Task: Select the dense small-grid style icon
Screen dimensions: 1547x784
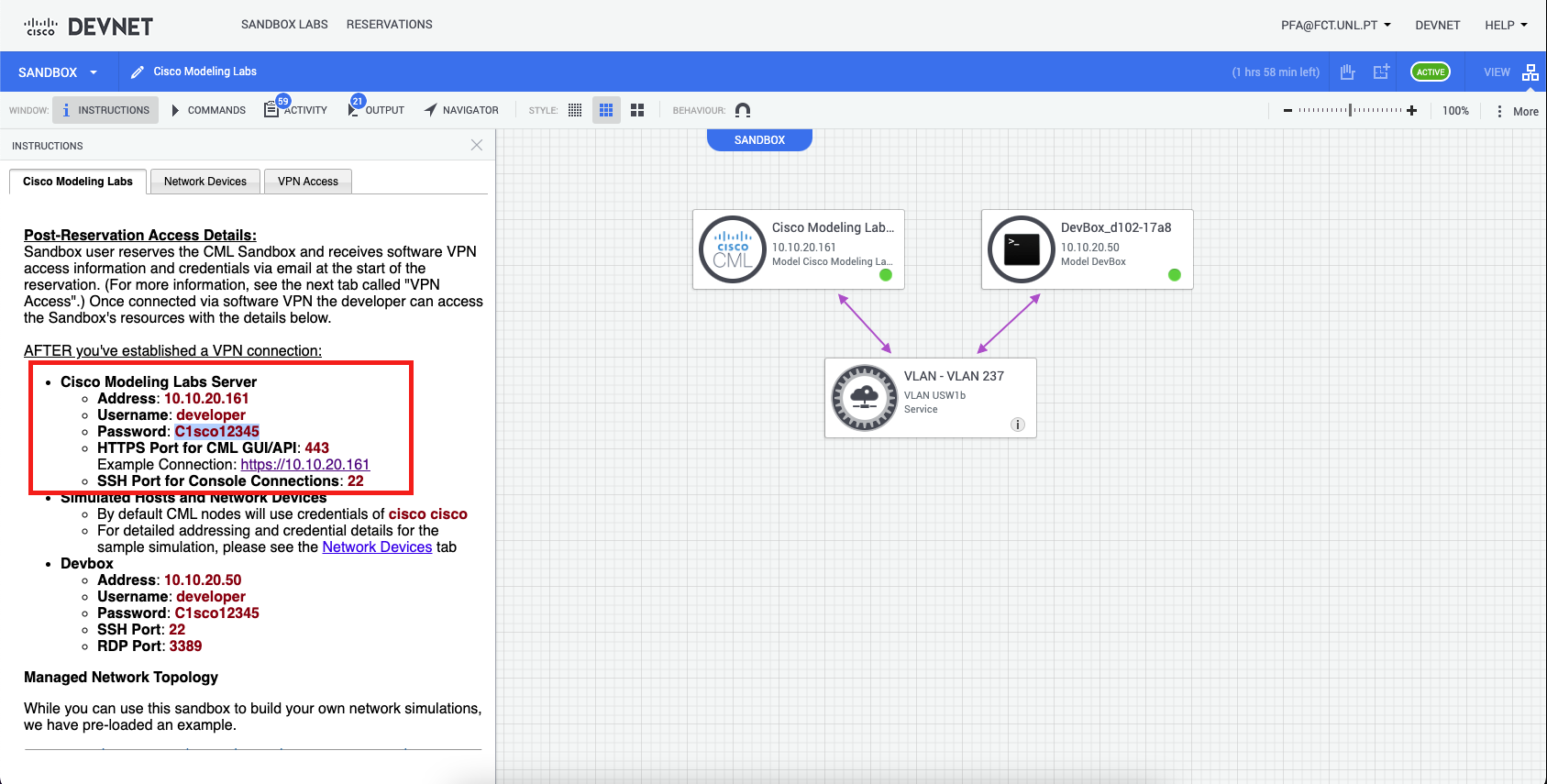Action: click(575, 110)
